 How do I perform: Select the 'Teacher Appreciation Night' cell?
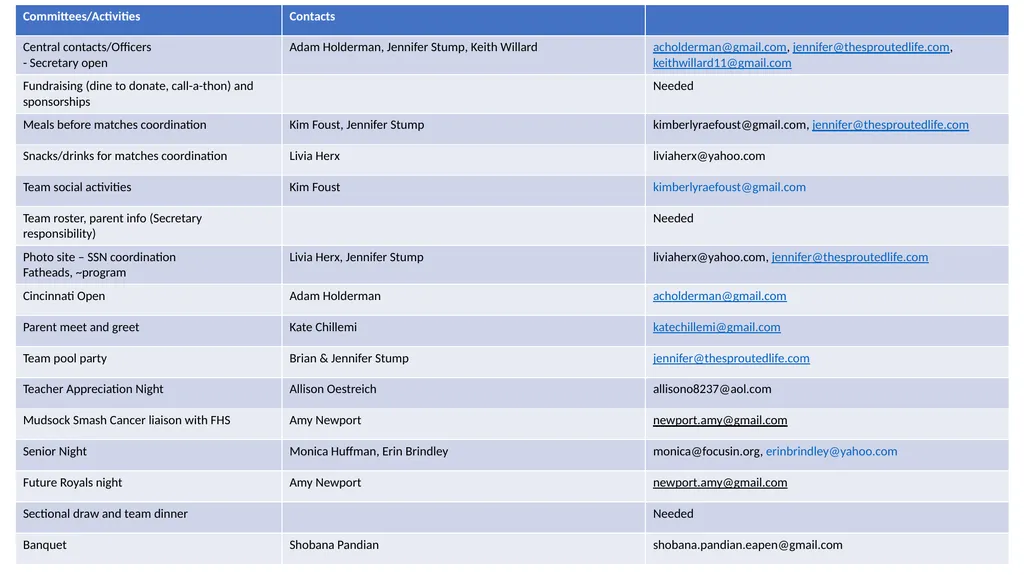pyautogui.click(x=149, y=393)
